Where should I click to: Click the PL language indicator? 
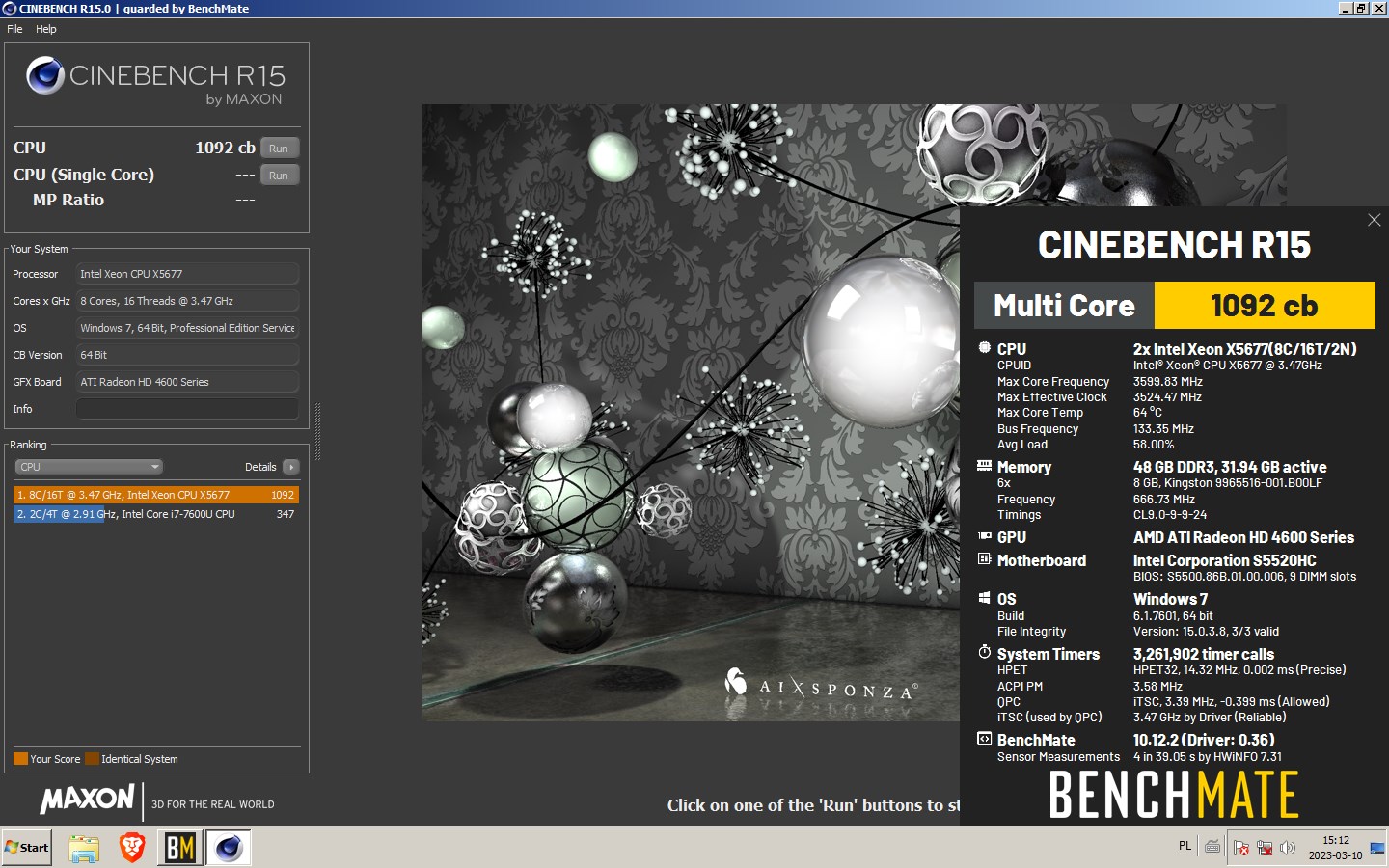tap(1185, 846)
